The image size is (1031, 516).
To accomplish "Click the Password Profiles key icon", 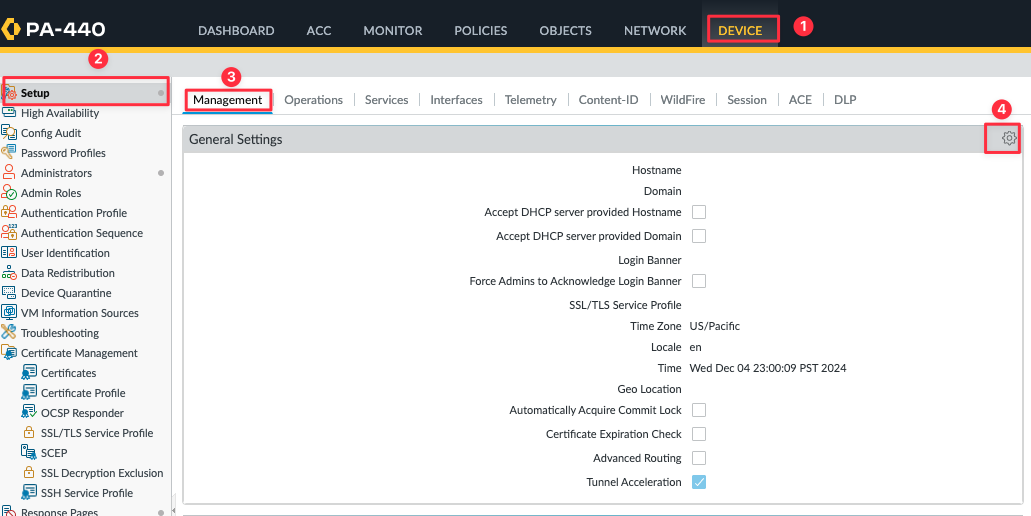I will (9, 153).
